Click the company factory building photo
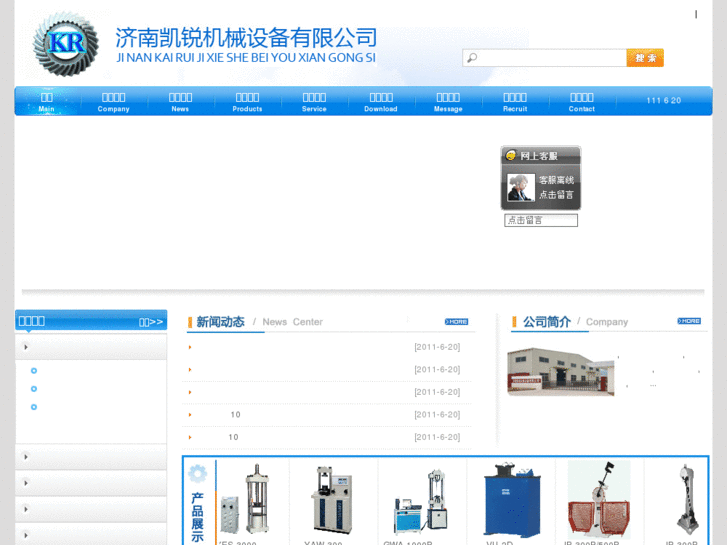This screenshot has height=545, width=727. (x=561, y=372)
